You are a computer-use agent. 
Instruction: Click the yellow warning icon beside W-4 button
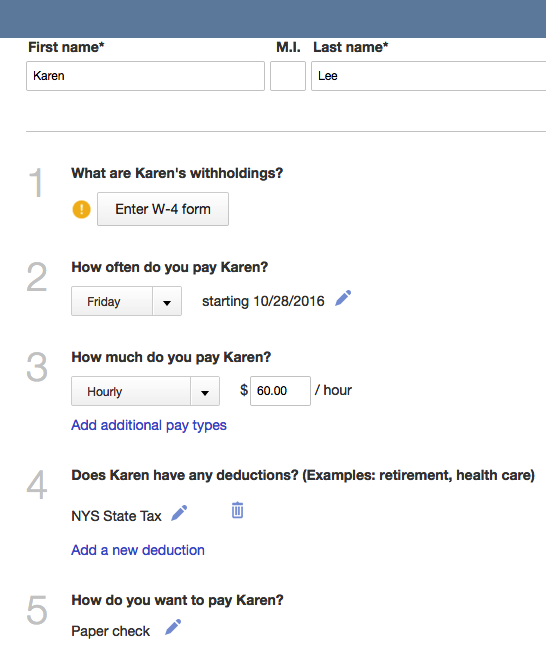point(81,209)
